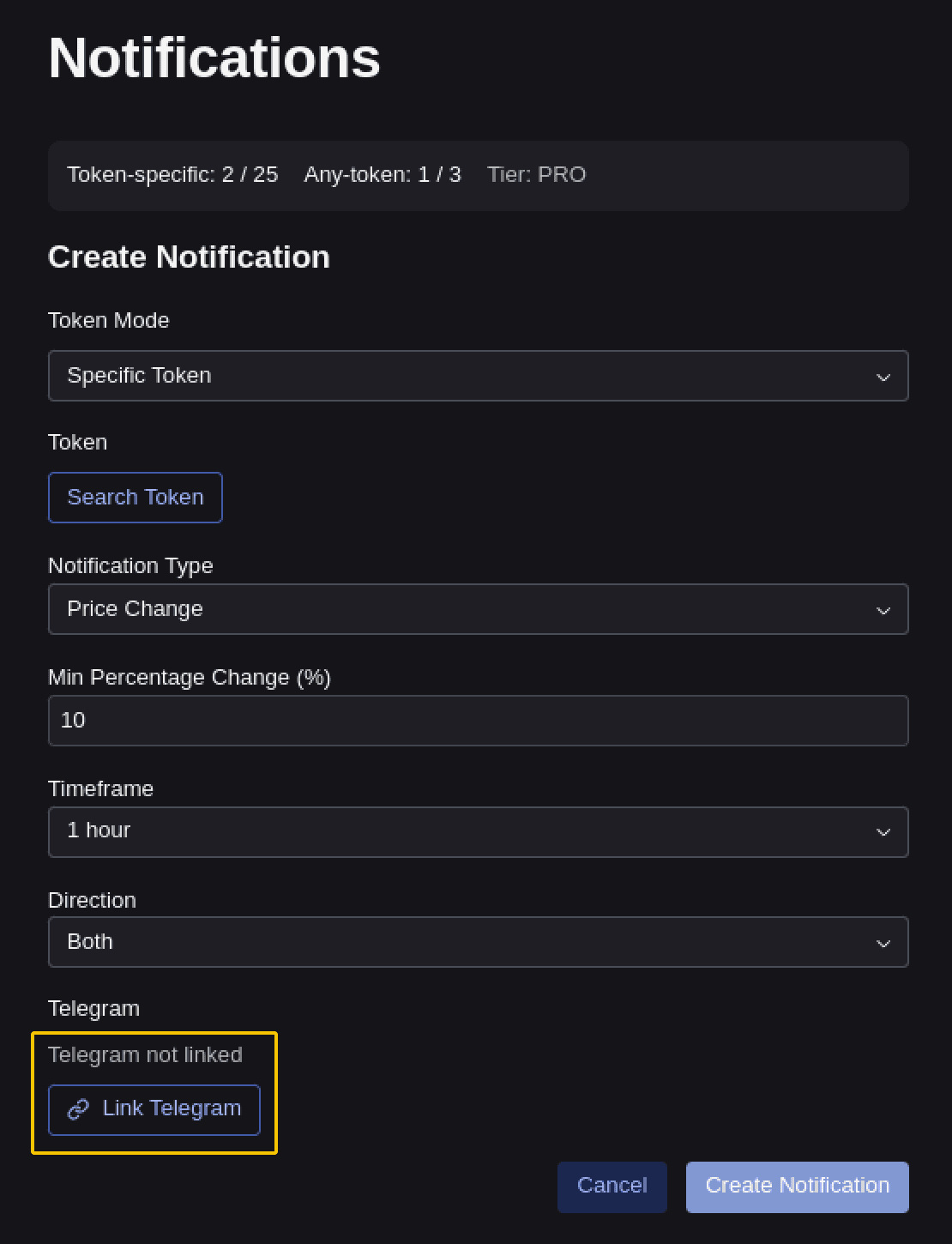Click the chevron on Direction selector
The image size is (952, 1244).
(x=883, y=942)
